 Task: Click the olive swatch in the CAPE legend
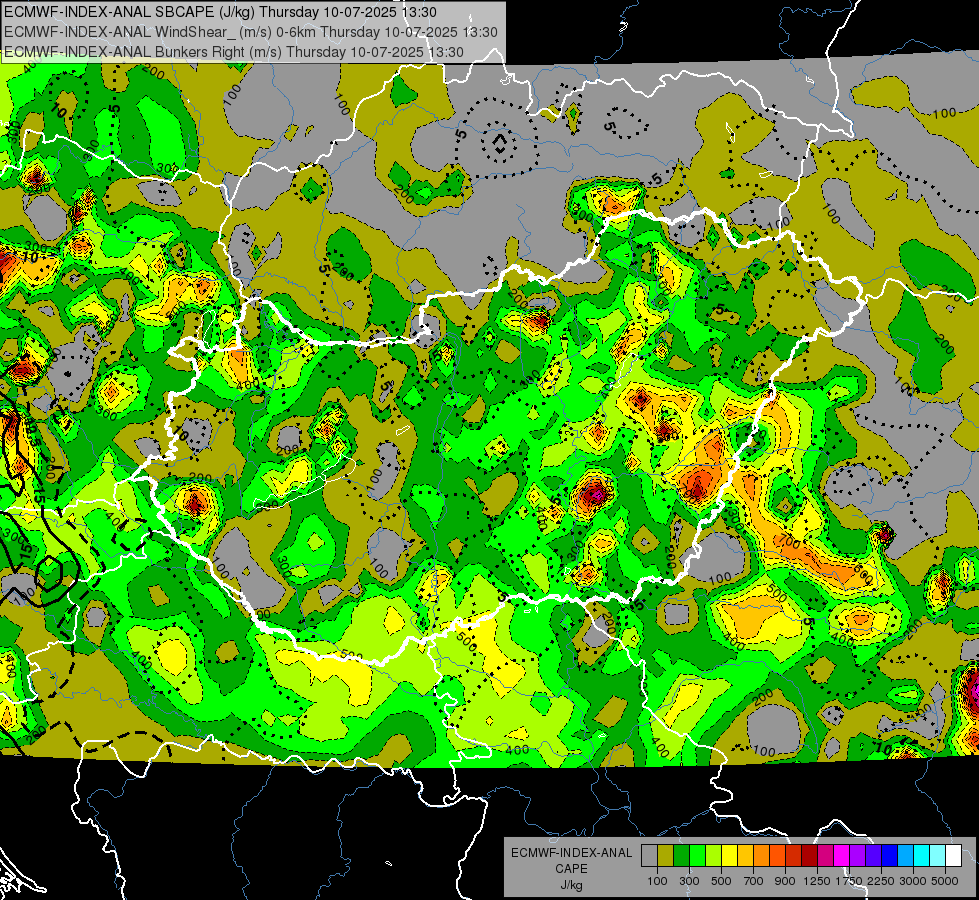coord(665,855)
